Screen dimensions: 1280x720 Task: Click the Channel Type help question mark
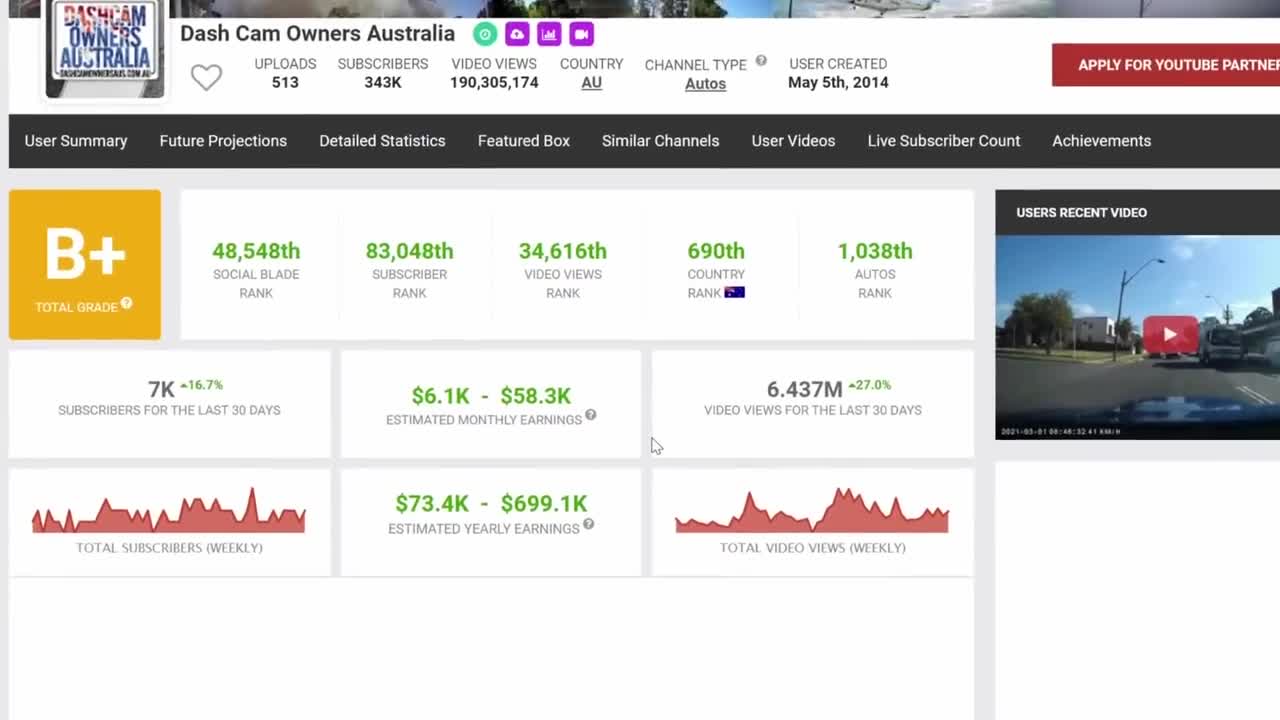click(761, 60)
